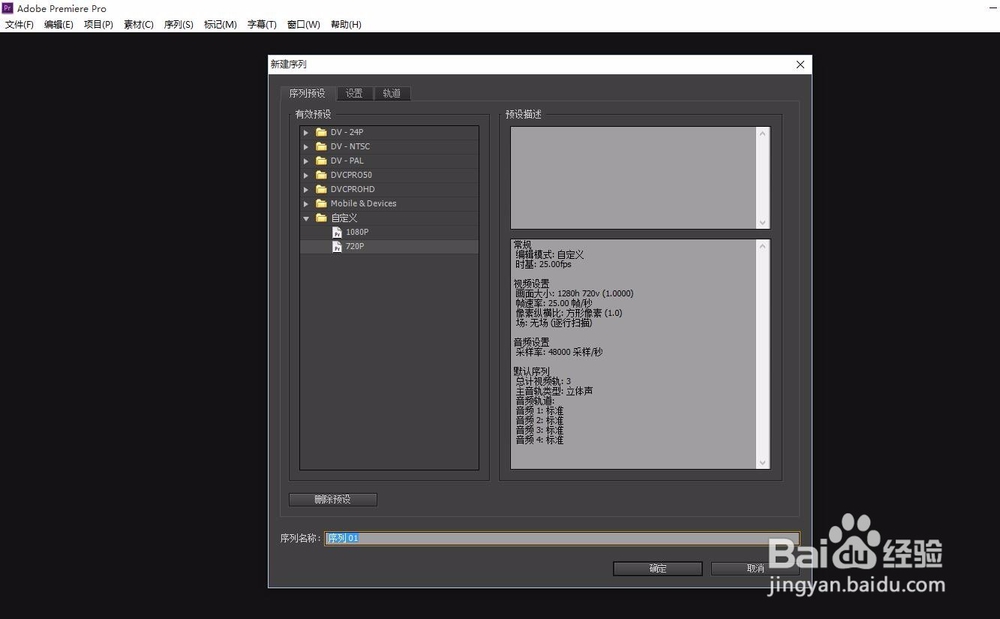Screen dimensions: 1000x619
Task: Open the 文件(F) menu
Action: click(19, 24)
